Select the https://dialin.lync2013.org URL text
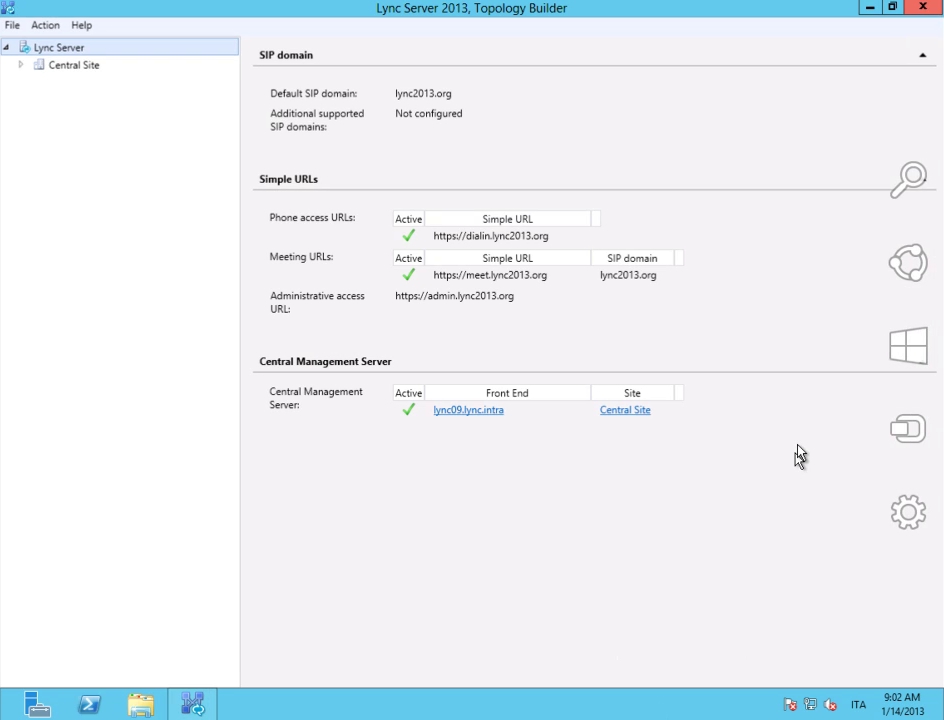Viewport: 944px width, 720px height. tap(491, 236)
